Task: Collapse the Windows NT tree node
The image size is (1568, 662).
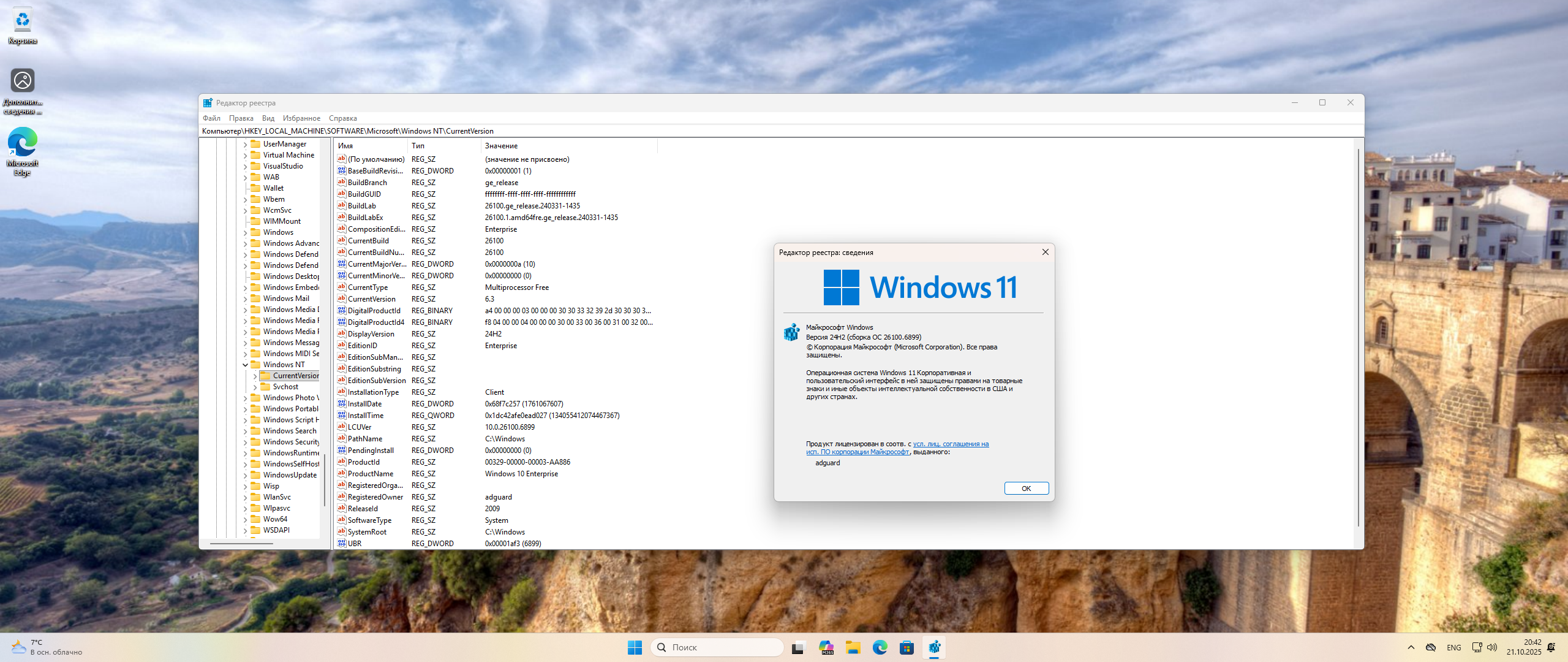Action: click(246, 365)
